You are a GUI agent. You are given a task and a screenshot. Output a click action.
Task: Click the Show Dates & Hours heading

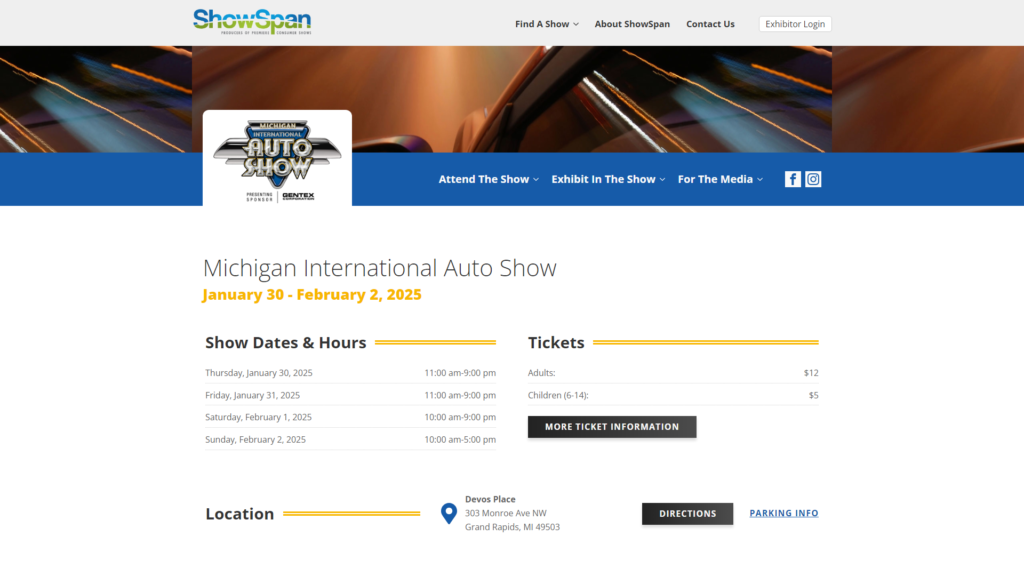(x=285, y=343)
